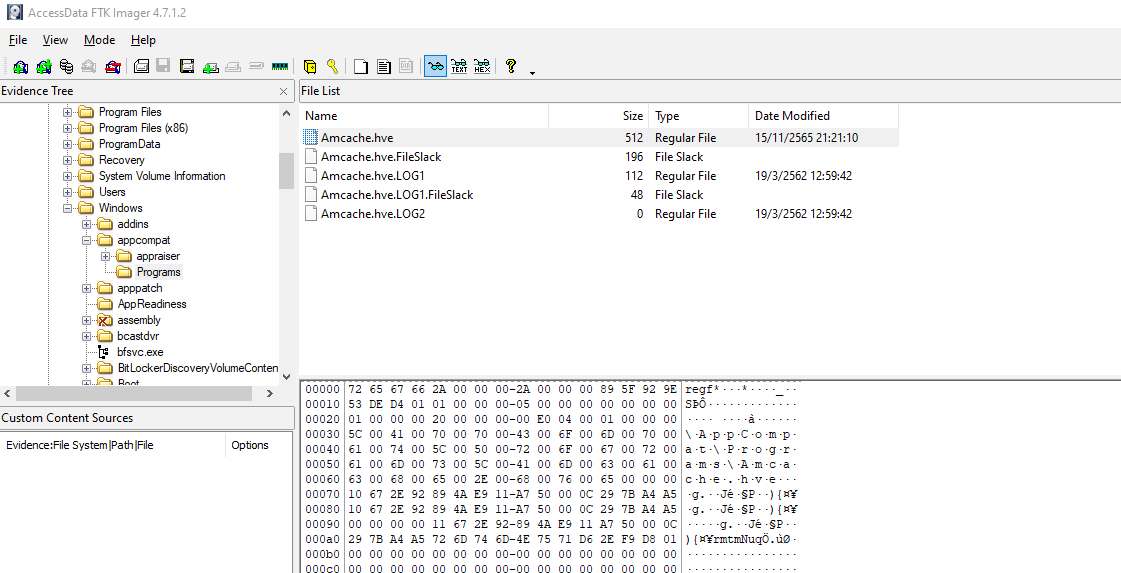Expand the ProgramData folder node

click(x=68, y=144)
